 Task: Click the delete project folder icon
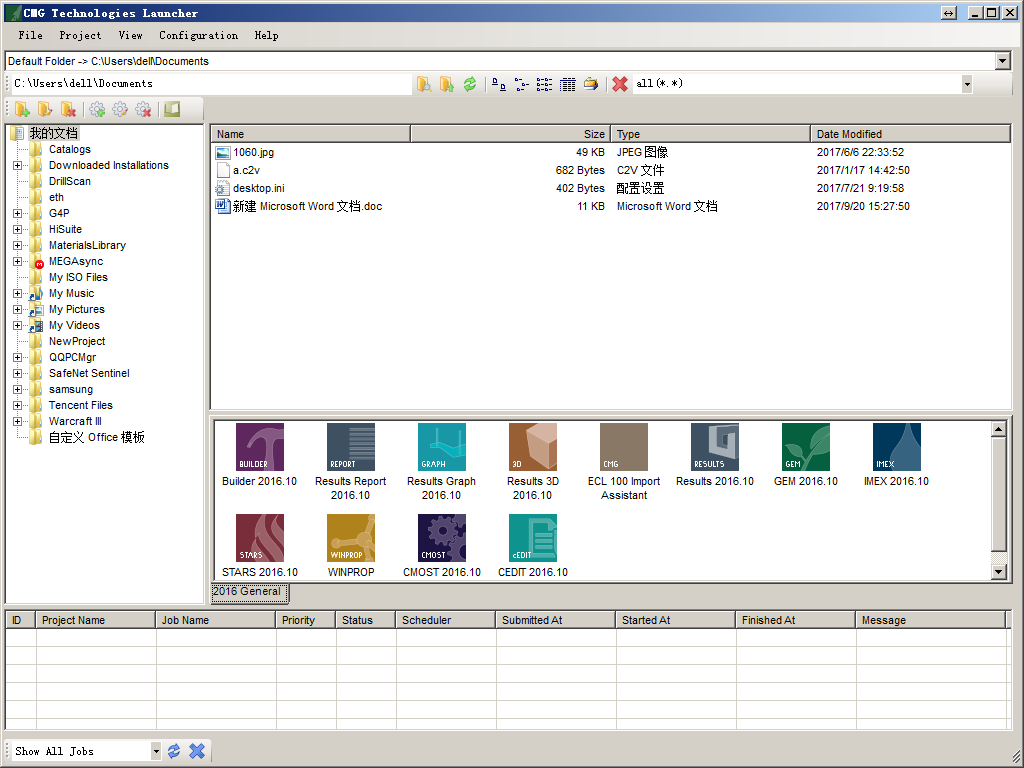pyautogui.click(x=68, y=109)
